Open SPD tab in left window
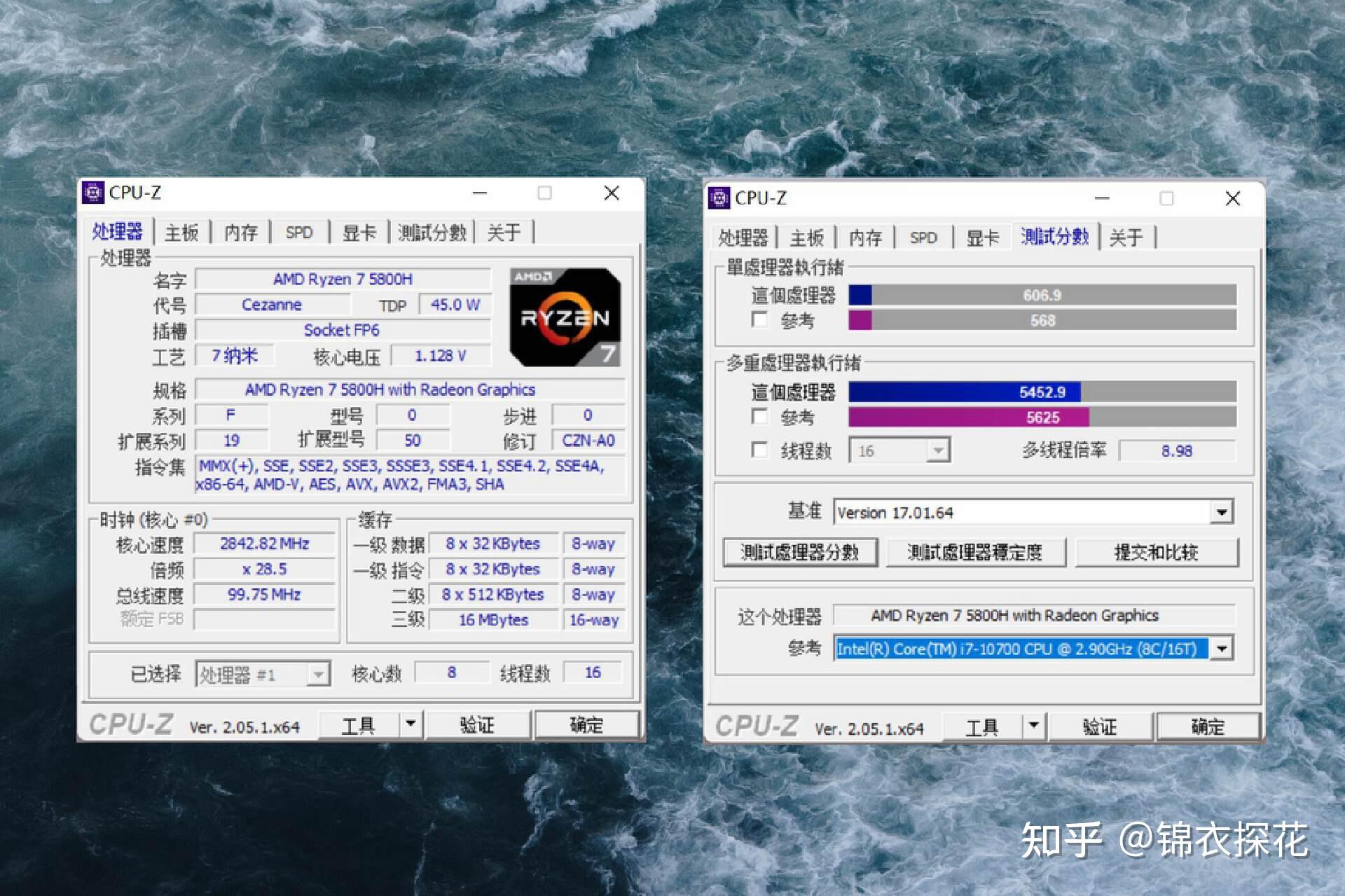The image size is (1345, 896). click(299, 233)
